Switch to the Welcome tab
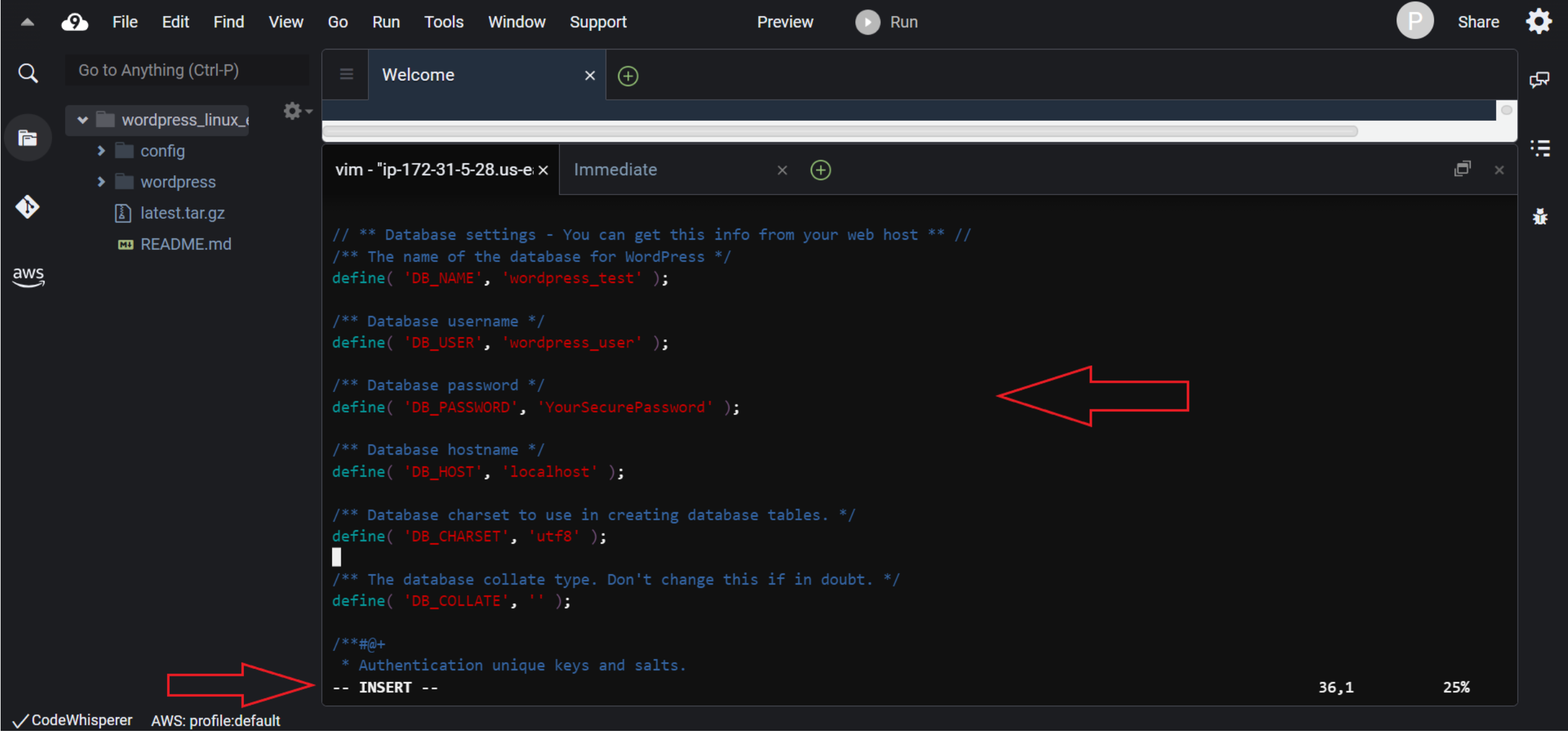This screenshot has width=1568, height=734. (x=487, y=75)
